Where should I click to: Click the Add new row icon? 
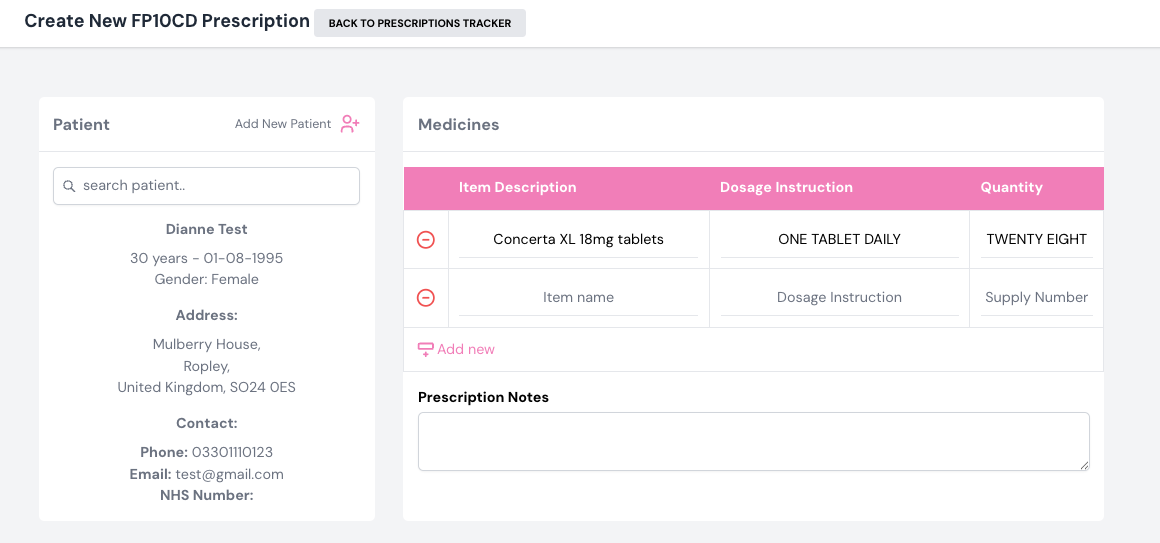click(425, 350)
